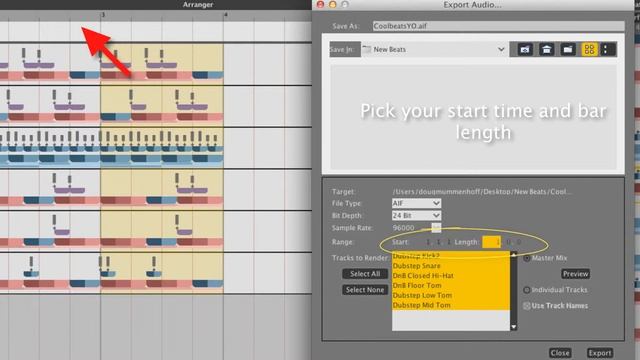The width and height of the screenshot is (640, 360).
Task: Choose the Individual Tracks radio option
Action: 527,290
